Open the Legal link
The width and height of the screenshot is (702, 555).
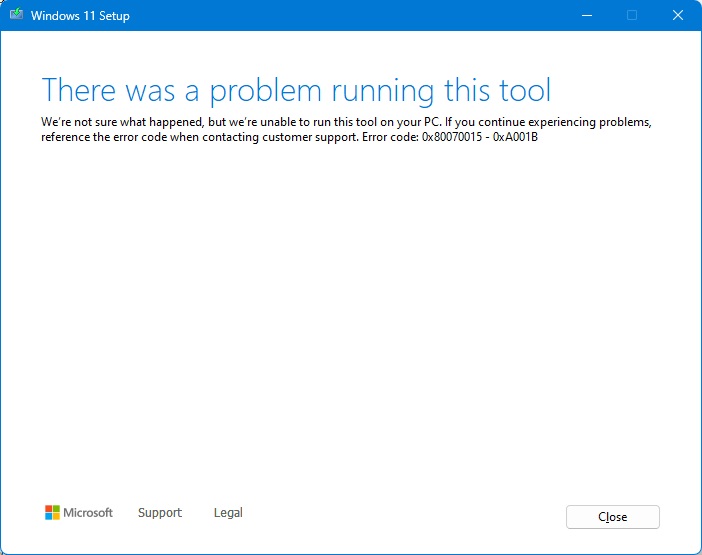pyautogui.click(x=228, y=512)
